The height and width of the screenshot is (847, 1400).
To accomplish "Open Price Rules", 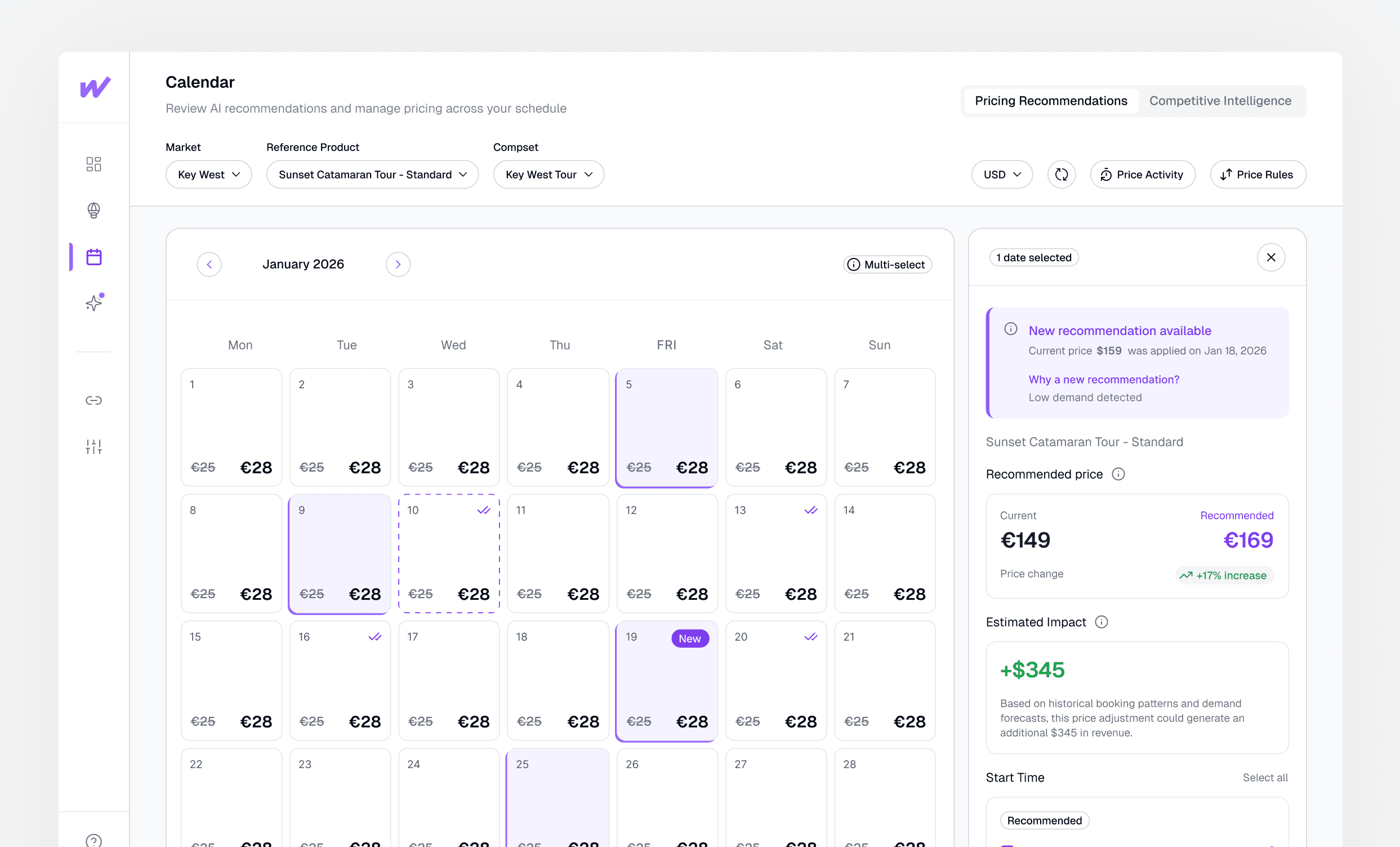I will click(1258, 175).
